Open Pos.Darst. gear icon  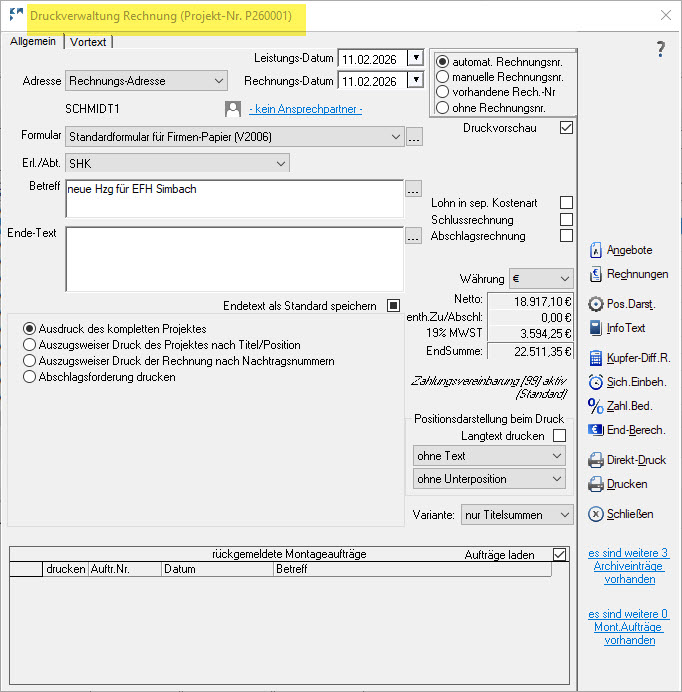point(595,304)
